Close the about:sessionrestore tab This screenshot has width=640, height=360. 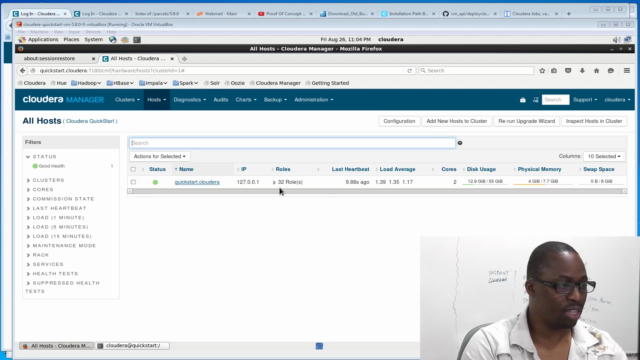(x=93, y=59)
